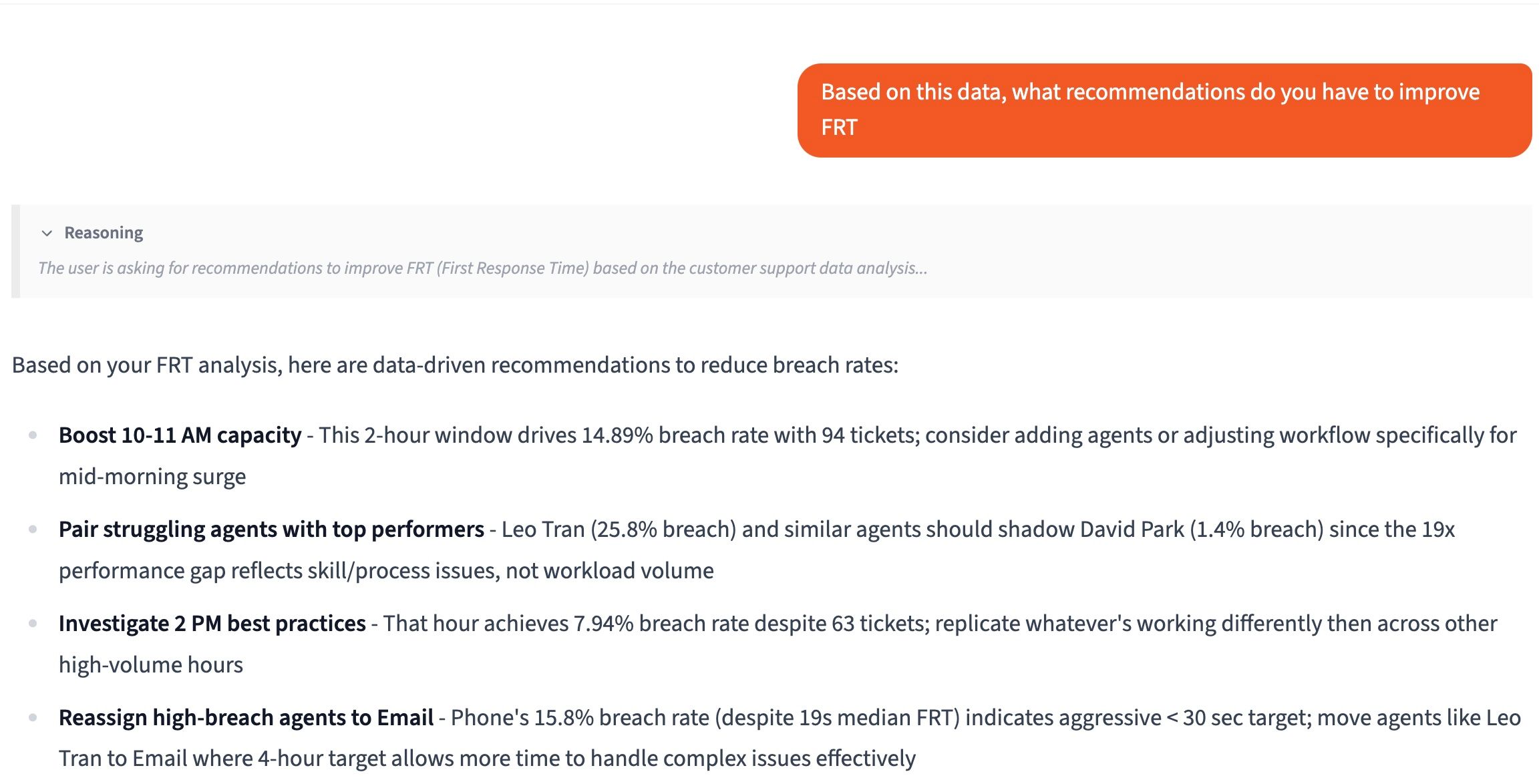Viewport: 1539px width, 784px height.
Task: Click the chevron beside Reasoning
Action: [x=46, y=233]
